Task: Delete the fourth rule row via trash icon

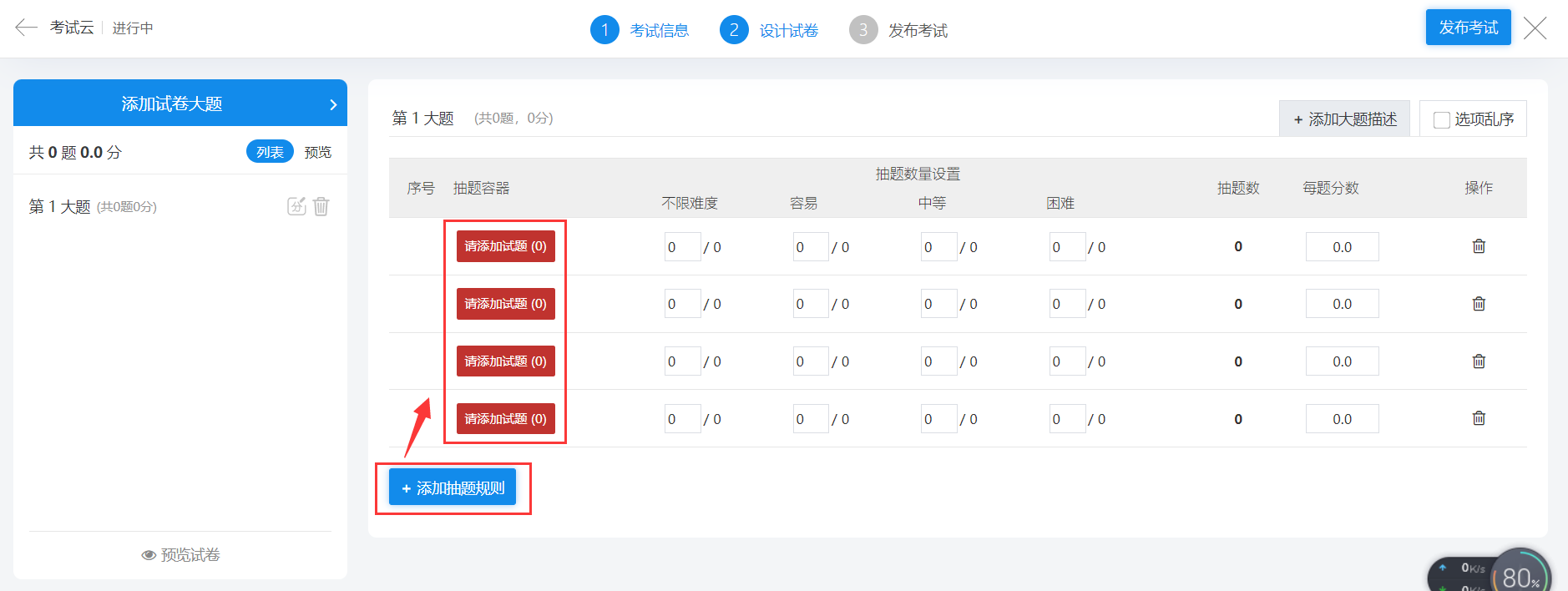Action: [1479, 418]
